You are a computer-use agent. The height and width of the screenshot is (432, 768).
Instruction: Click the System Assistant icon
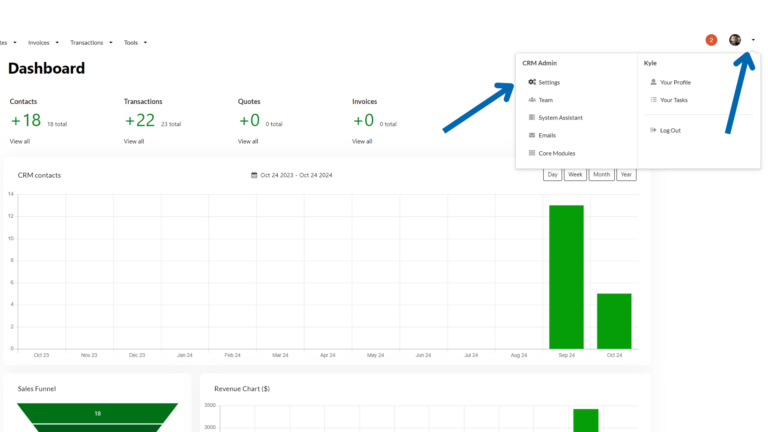[532, 118]
